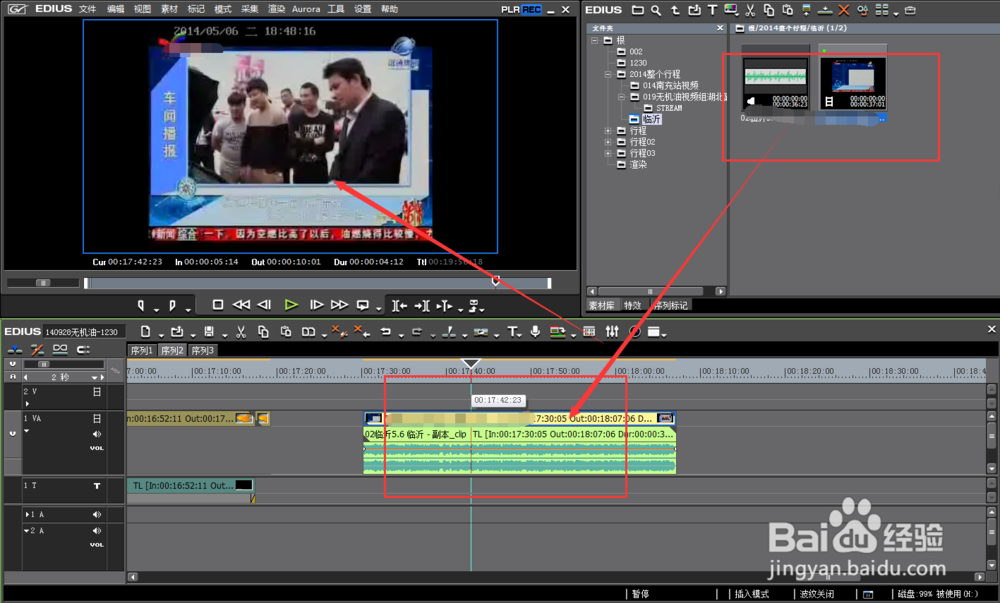The height and width of the screenshot is (603, 1000).
Task: Expand the 行程02 folder node
Action: (x=608, y=142)
